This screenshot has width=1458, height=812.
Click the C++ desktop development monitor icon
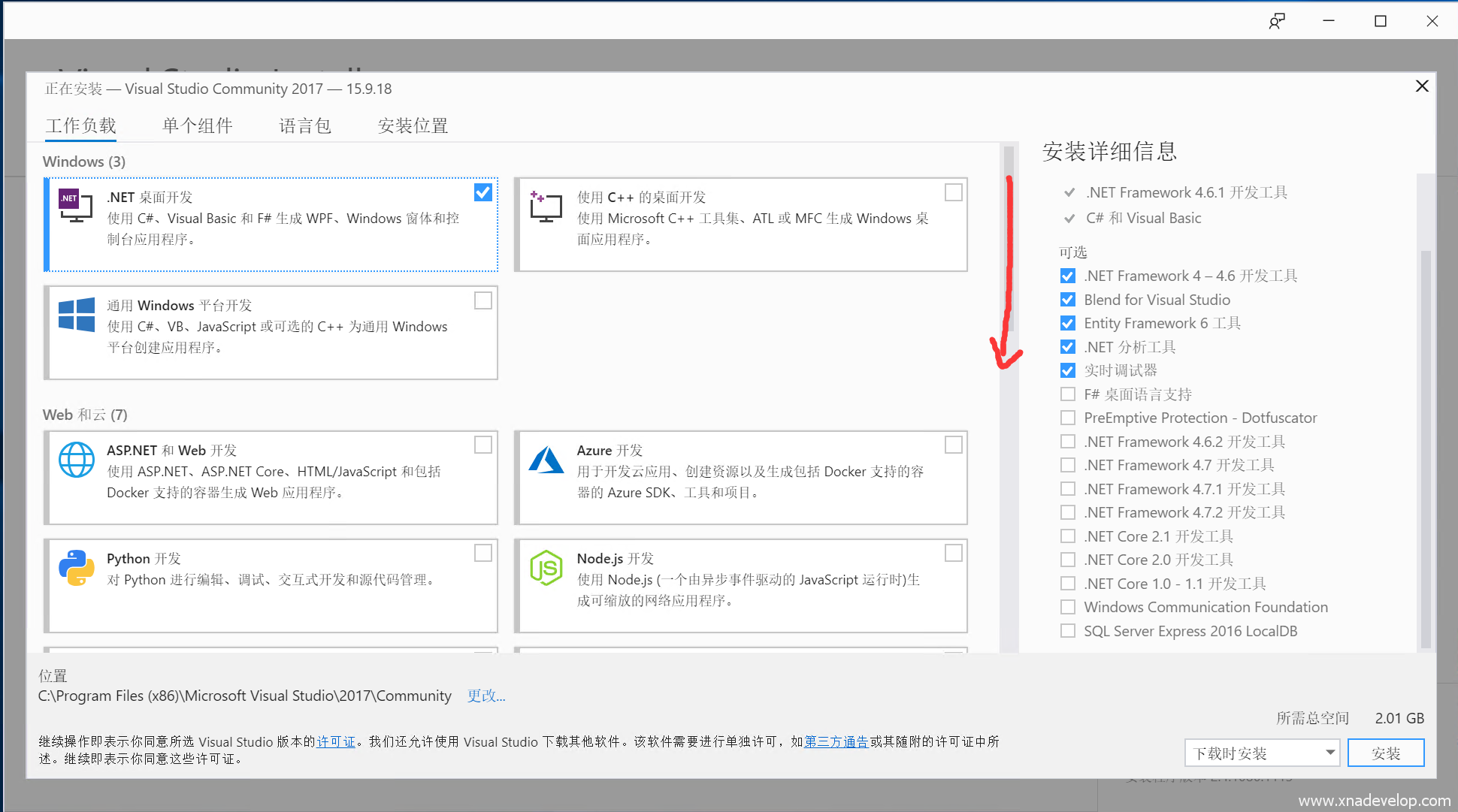[546, 207]
